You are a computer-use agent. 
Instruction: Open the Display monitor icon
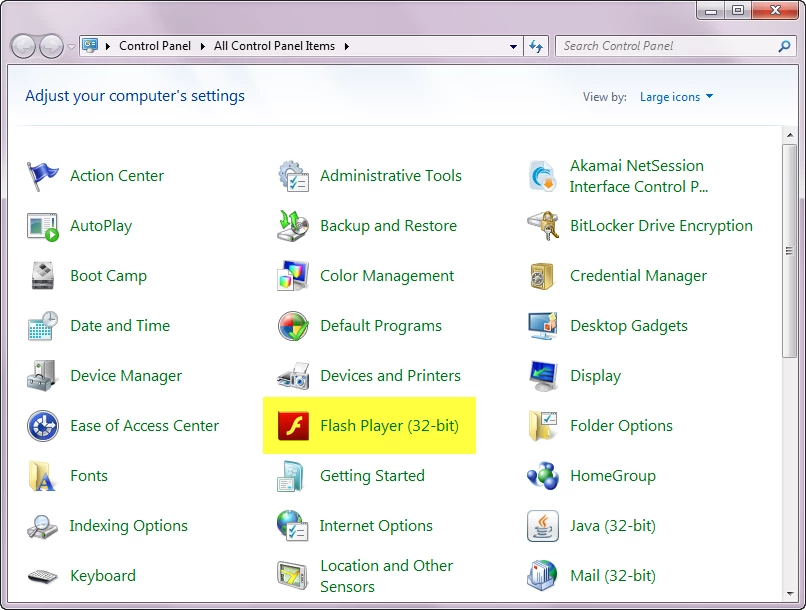(x=543, y=376)
